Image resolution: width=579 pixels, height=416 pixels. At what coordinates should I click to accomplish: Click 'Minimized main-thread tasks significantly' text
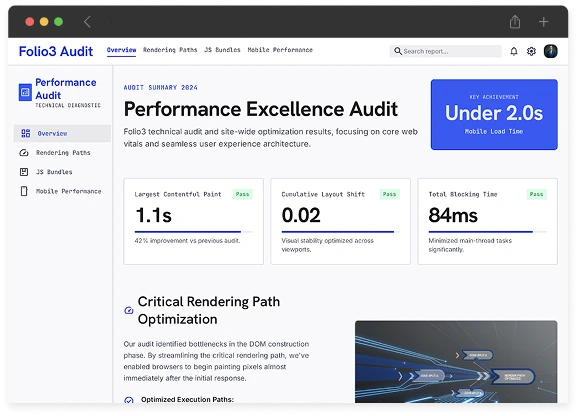pos(470,245)
